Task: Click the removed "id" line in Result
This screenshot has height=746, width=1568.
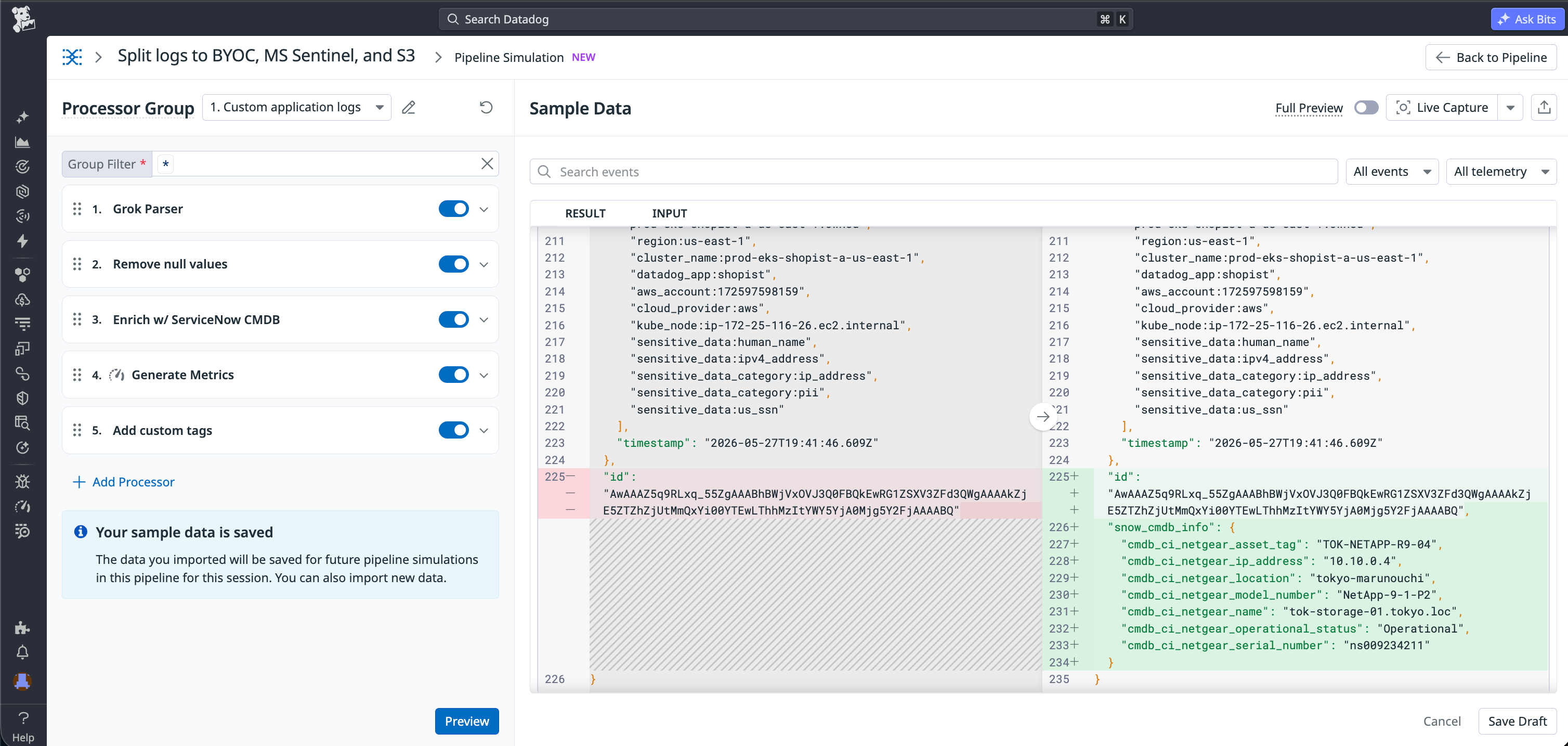Action: coord(620,477)
